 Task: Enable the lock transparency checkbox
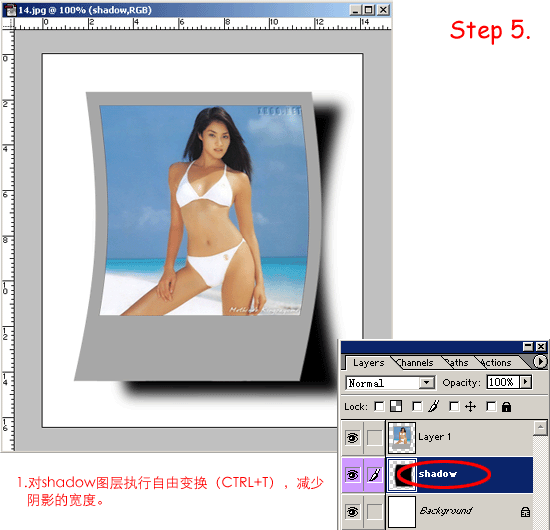379,406
